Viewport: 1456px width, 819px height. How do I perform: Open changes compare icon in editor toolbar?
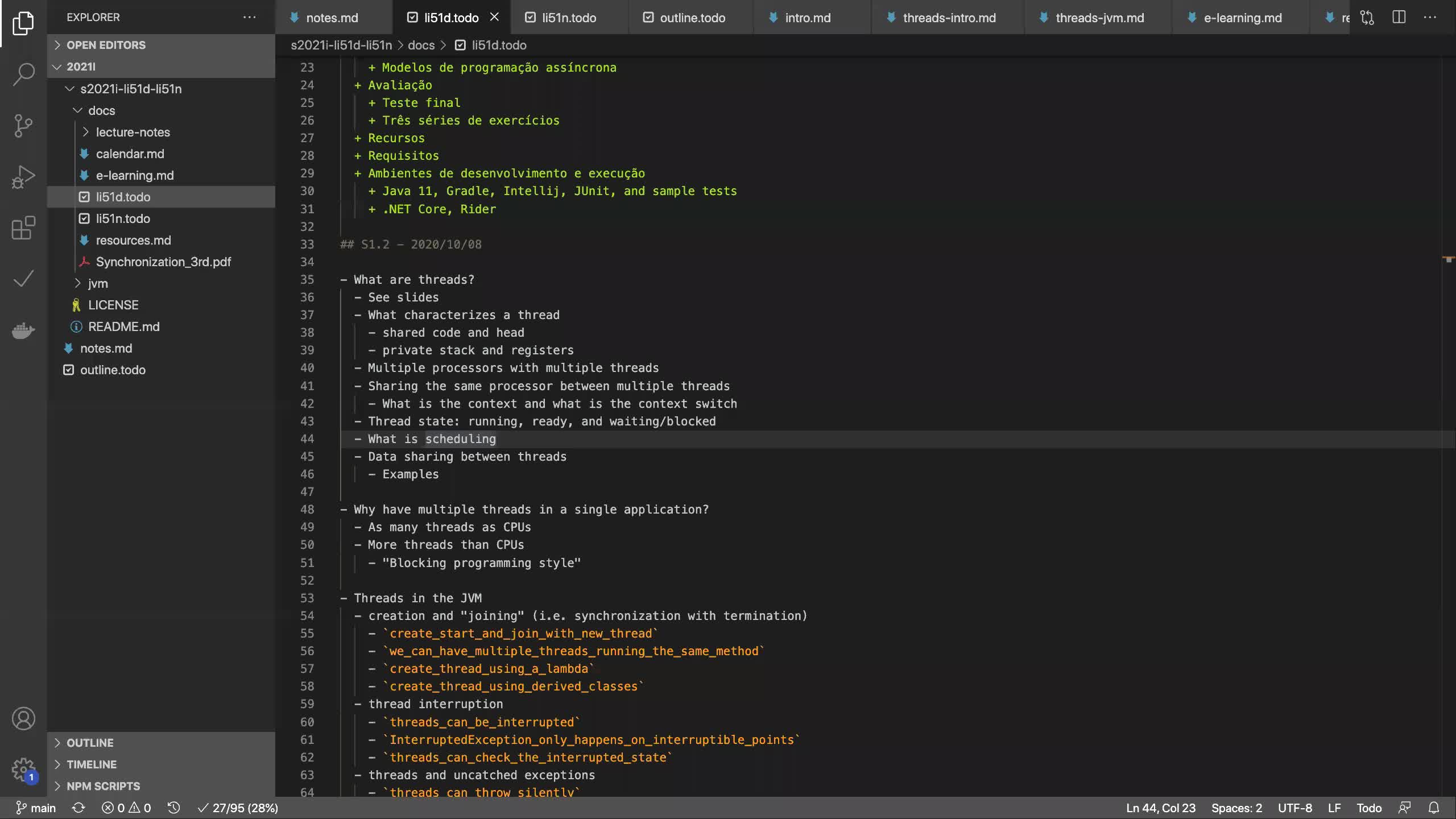pos(1367,18)
